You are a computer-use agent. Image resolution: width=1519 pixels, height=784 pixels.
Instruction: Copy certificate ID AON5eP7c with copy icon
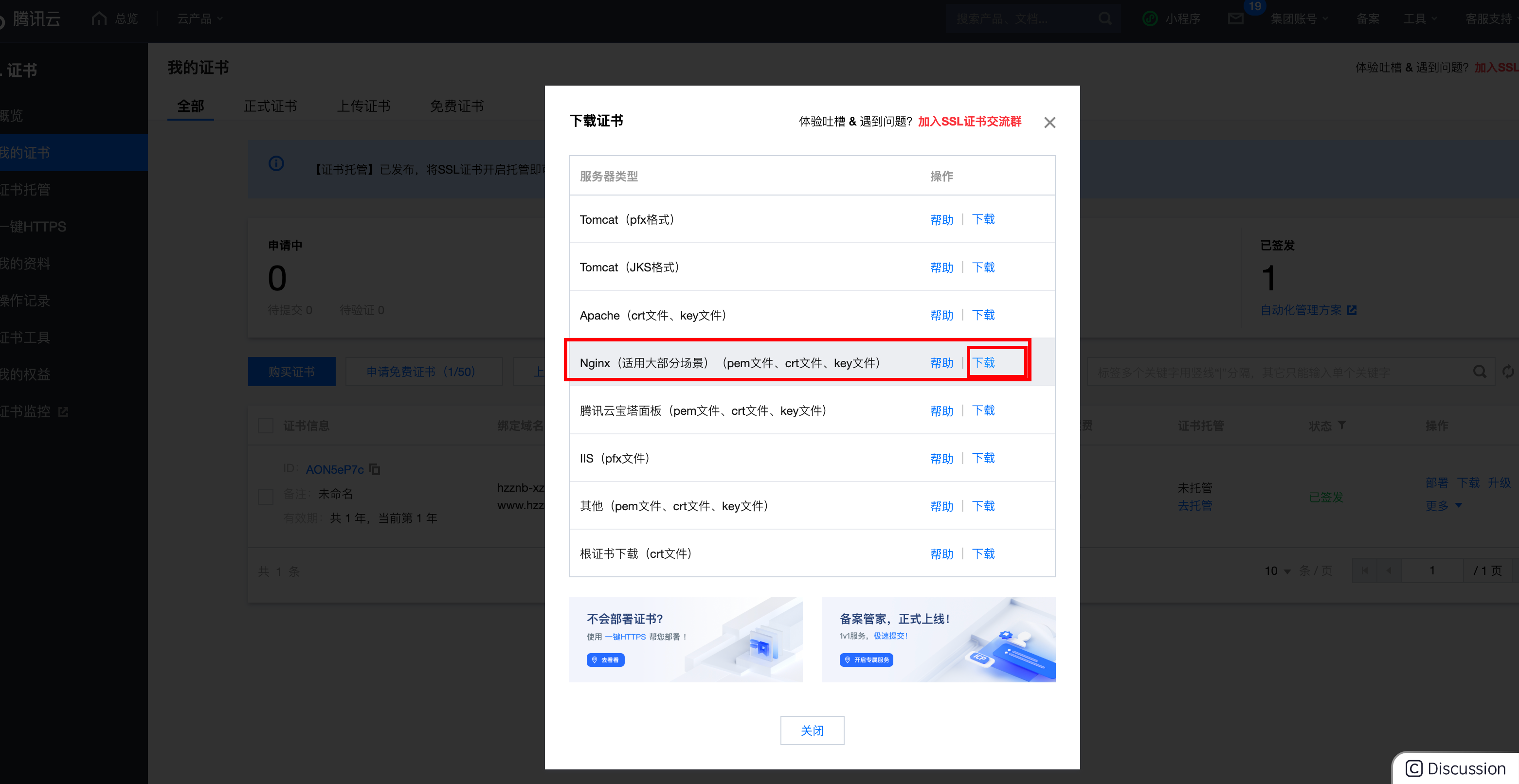tap(375, 469)
